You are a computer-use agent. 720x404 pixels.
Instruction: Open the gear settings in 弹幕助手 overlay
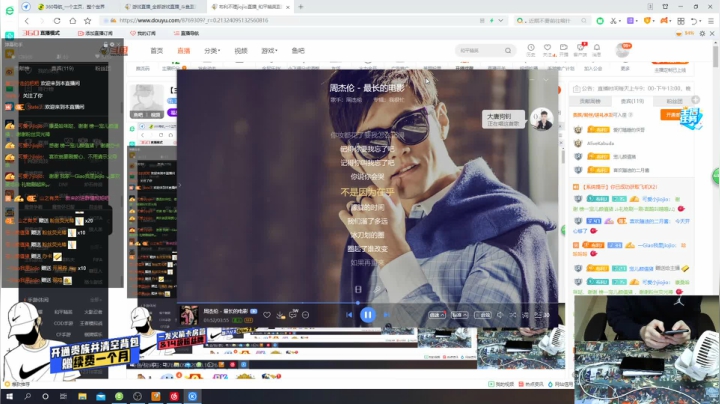[112, 45]
